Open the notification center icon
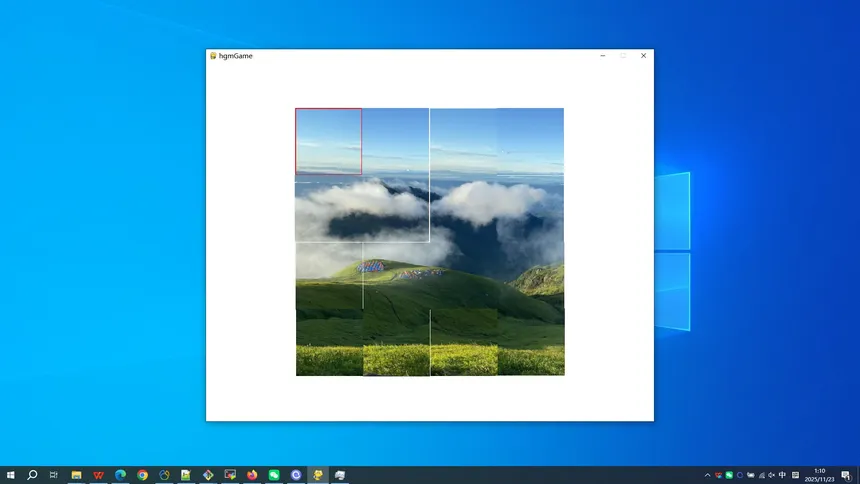The width and height of the screenshot is (860, 484). [x=846, y=475]
